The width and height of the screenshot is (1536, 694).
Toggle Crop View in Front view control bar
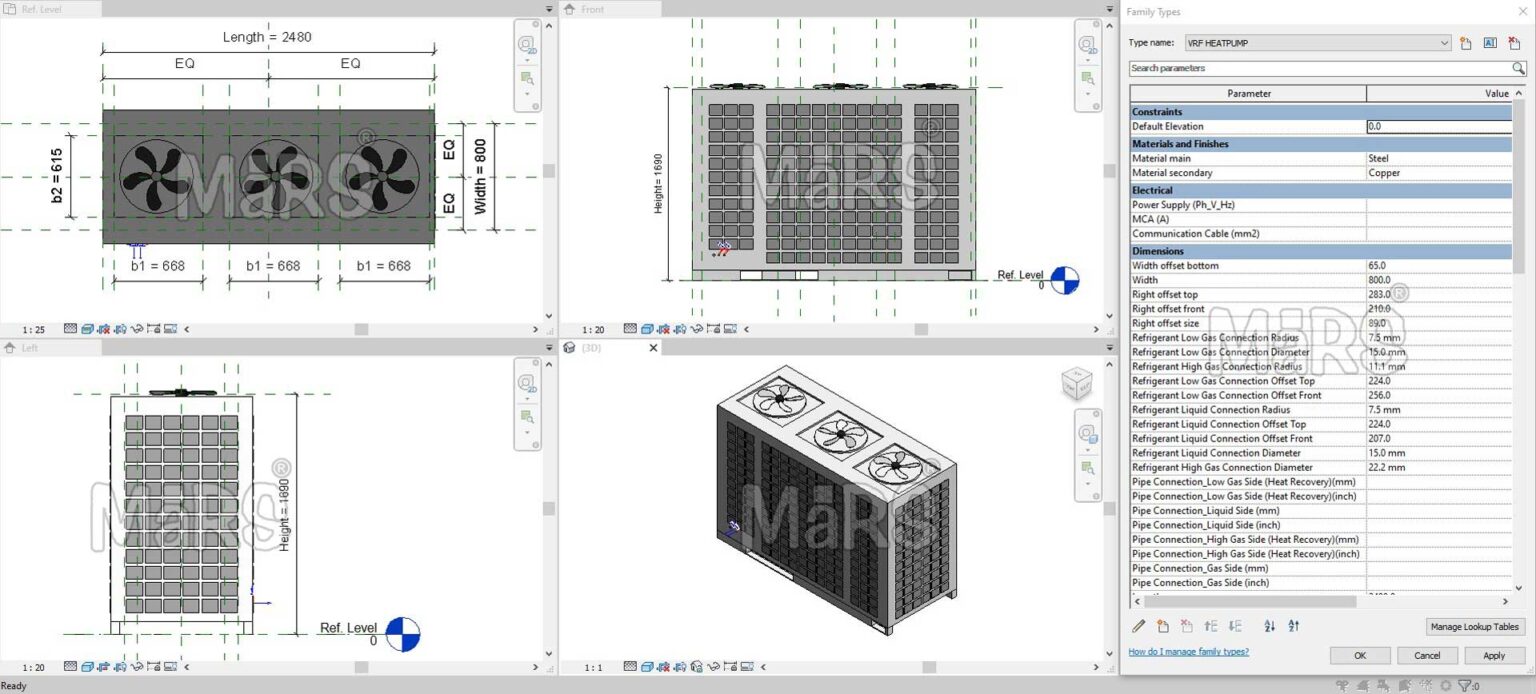(x=663, y=328)
